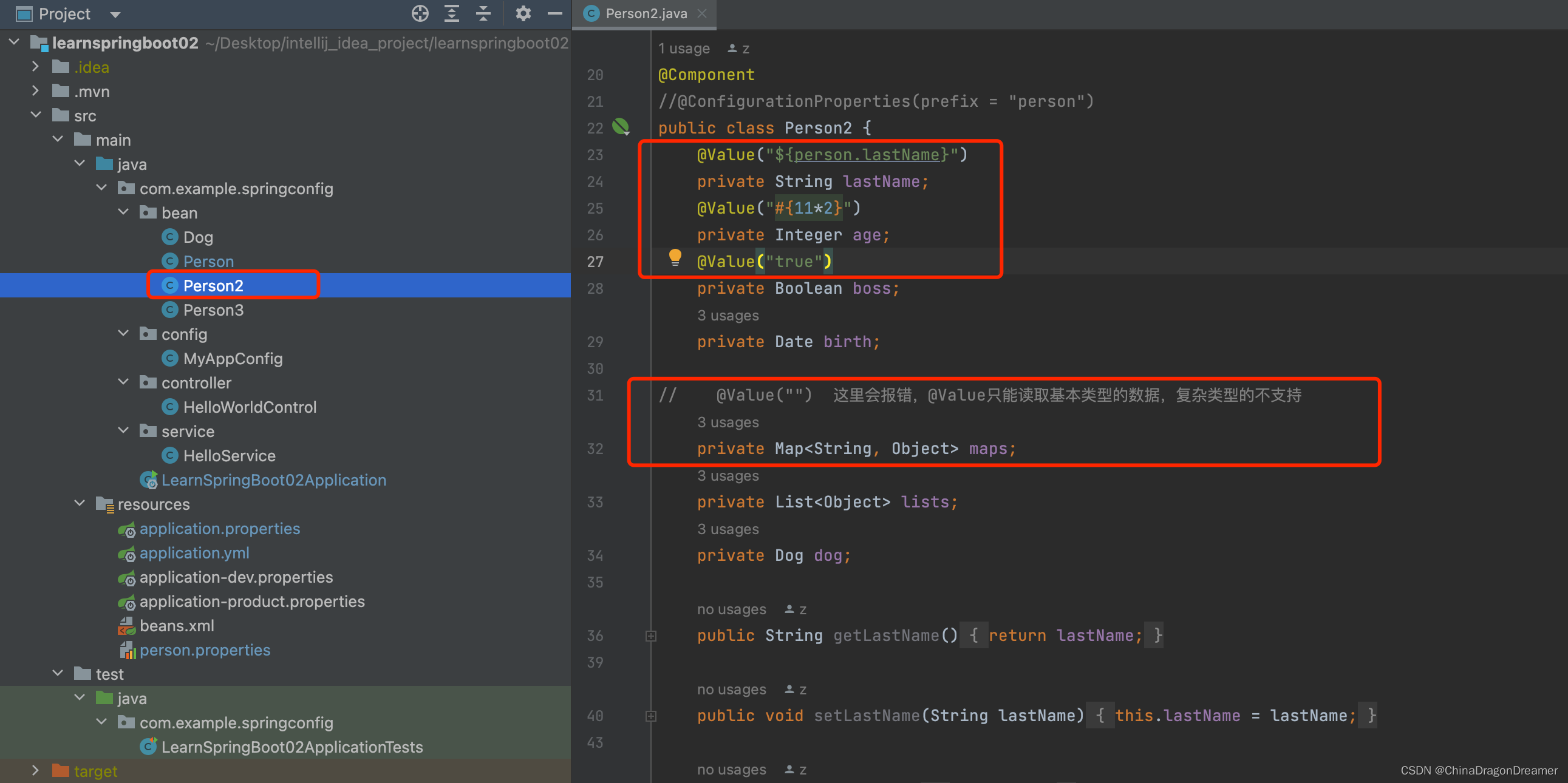This screenshot has height=783, width=1568.
Task: Collapse the com.example.springconfig package under main
Action: [101, 188]
